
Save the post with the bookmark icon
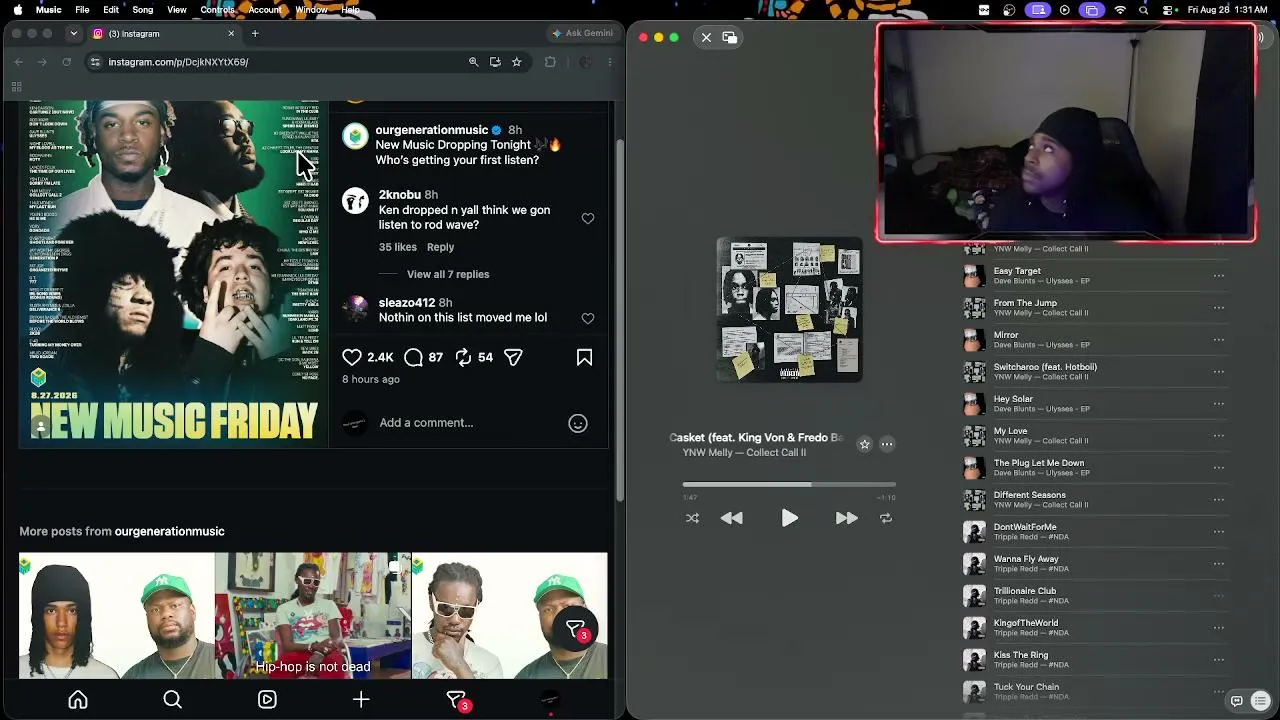584,357
